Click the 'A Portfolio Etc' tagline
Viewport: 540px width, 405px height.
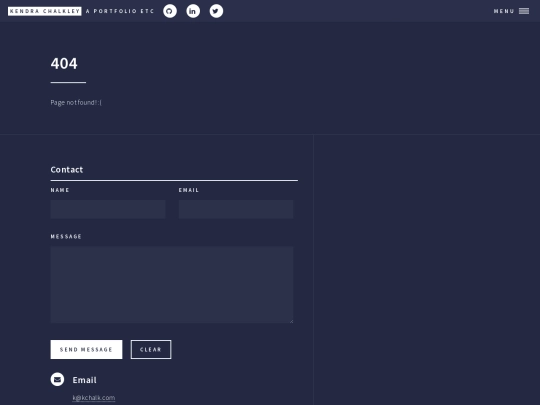pos(120,11)
